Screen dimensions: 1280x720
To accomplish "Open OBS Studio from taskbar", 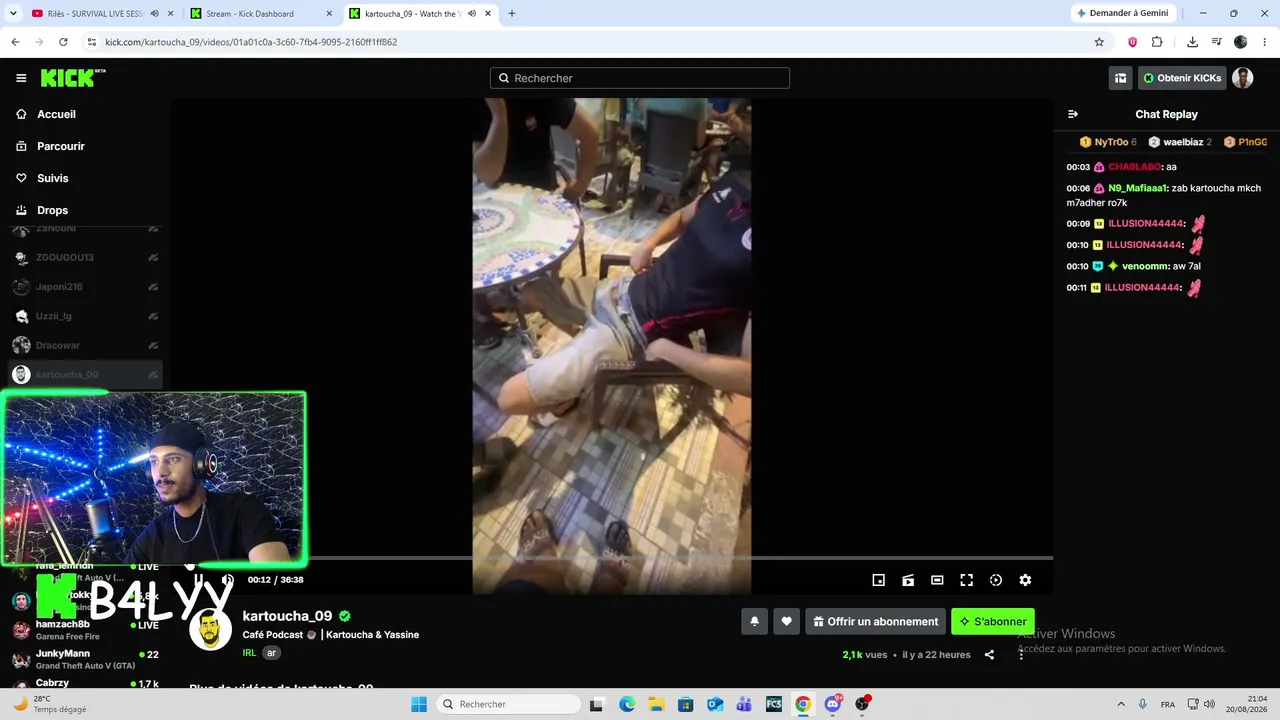I will [x=862, y=704].
